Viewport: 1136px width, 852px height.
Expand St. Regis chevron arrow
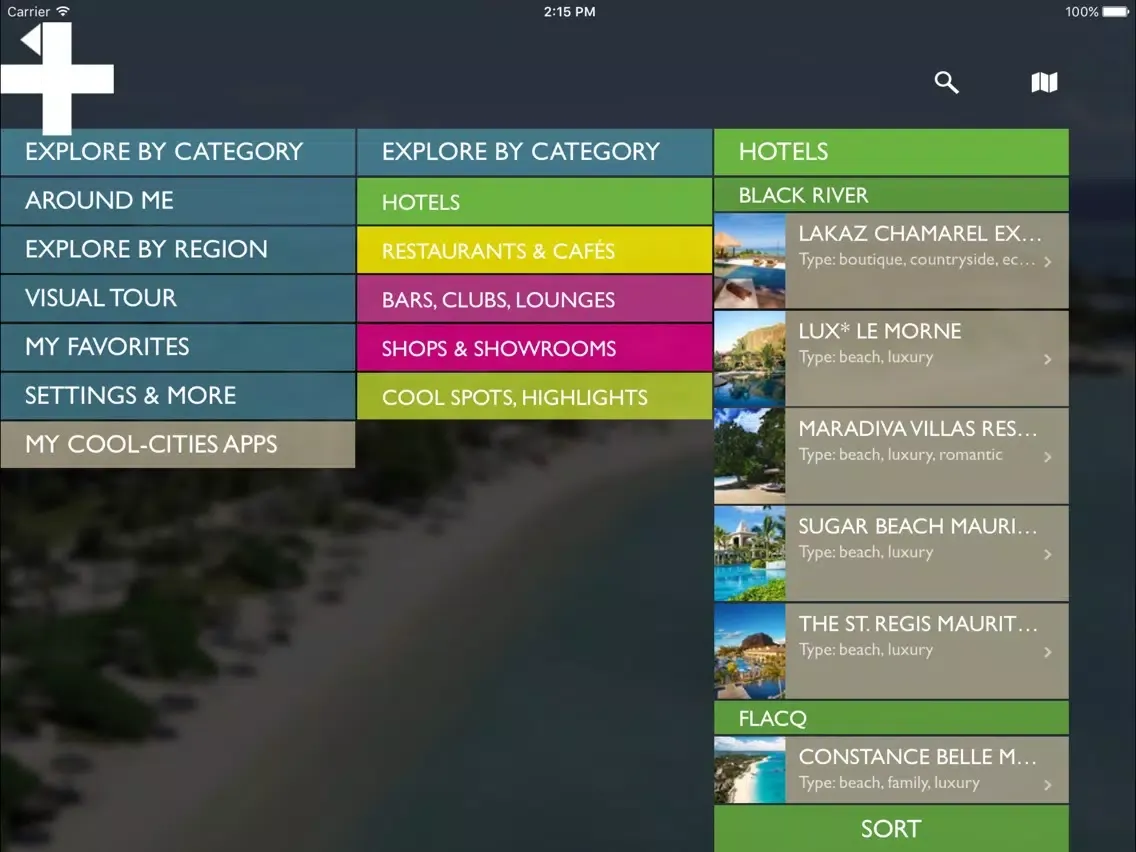coord(1048,653)
